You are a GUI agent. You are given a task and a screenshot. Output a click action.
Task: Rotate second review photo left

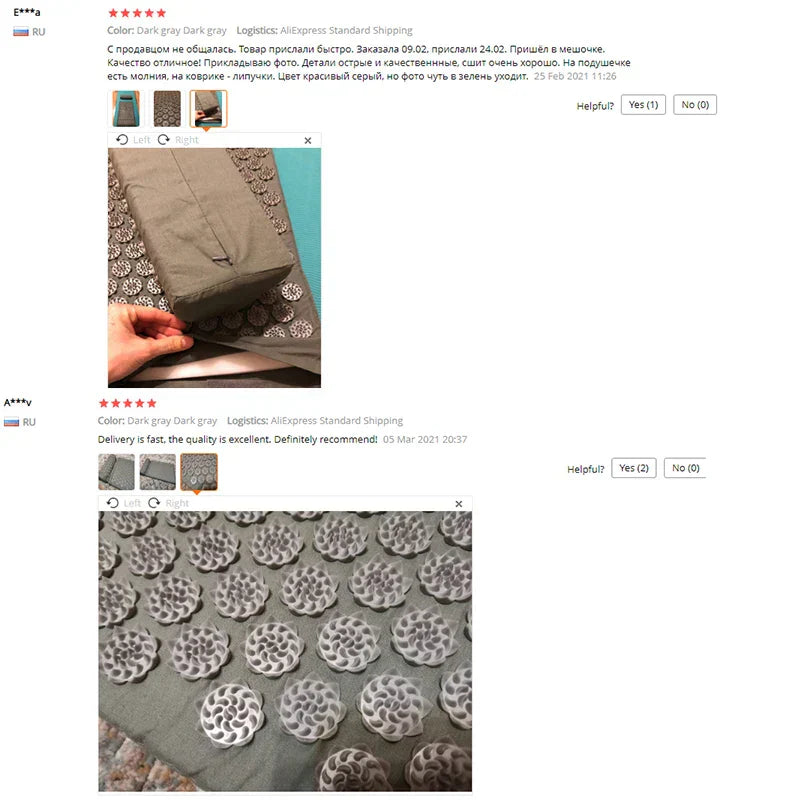tap(123, 503)
